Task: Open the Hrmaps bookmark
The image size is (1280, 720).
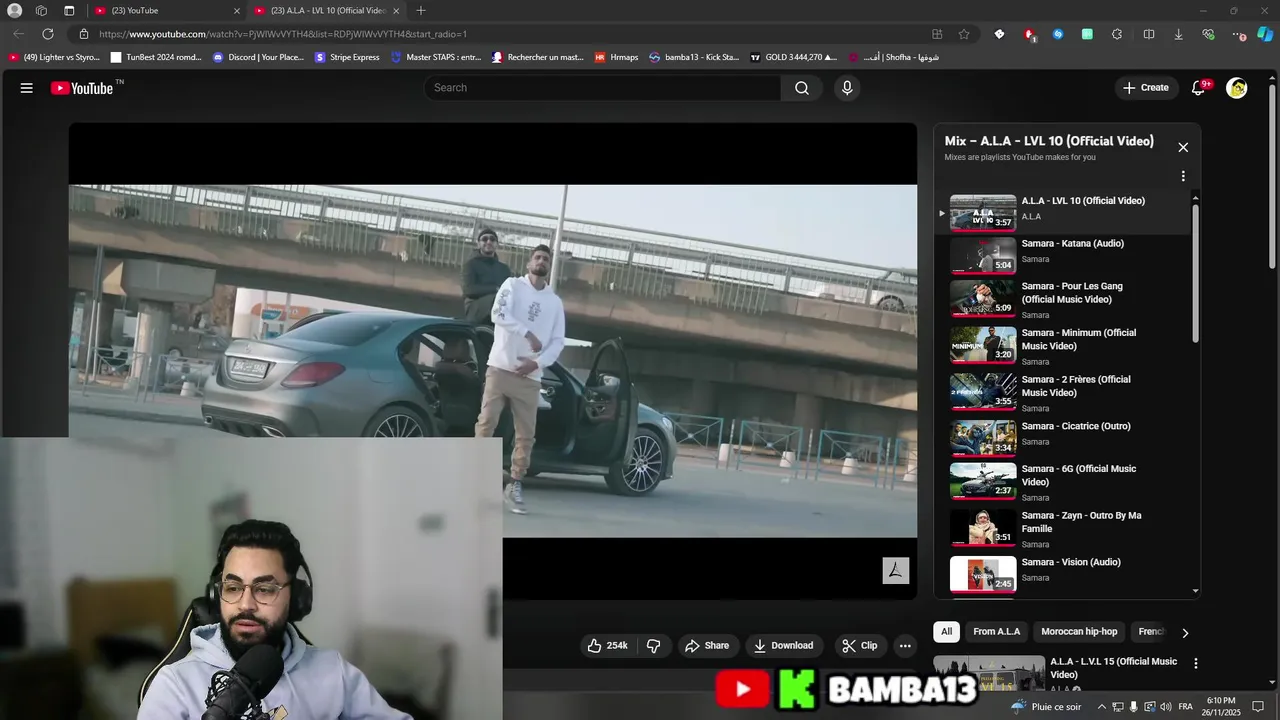Action: tap(616, 57)
